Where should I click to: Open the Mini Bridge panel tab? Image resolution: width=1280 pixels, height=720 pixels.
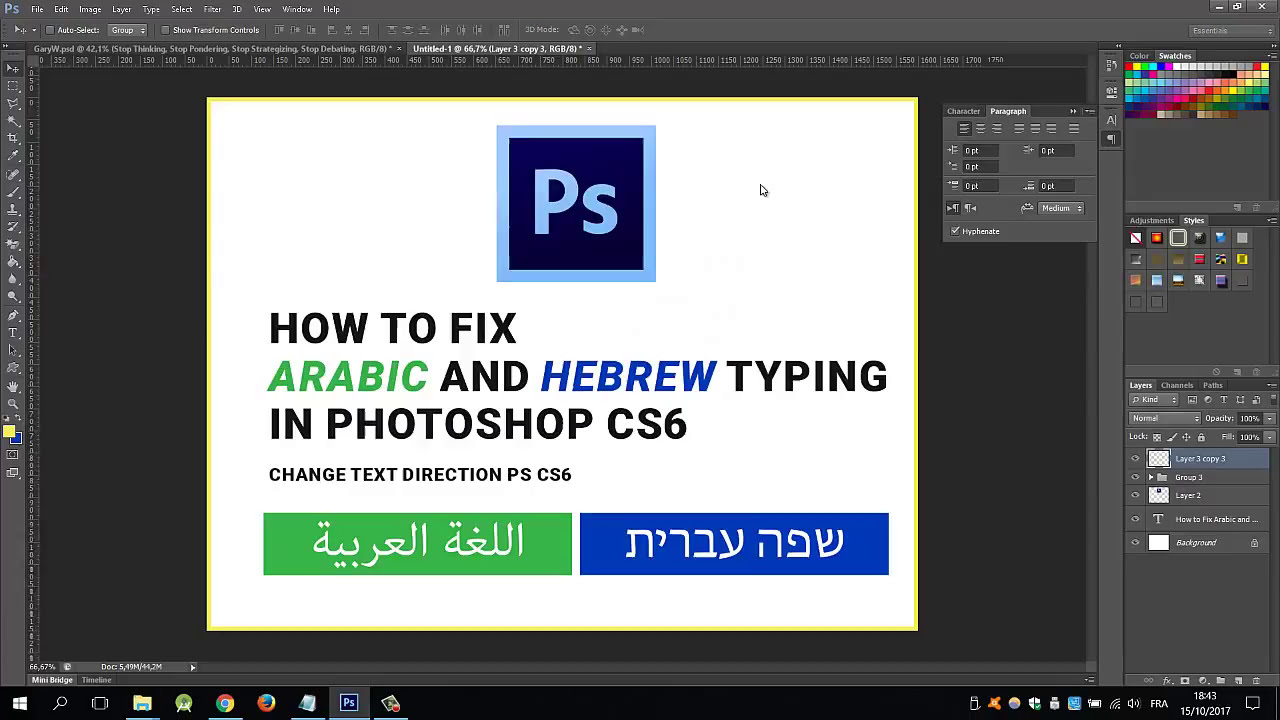point(52,680)
